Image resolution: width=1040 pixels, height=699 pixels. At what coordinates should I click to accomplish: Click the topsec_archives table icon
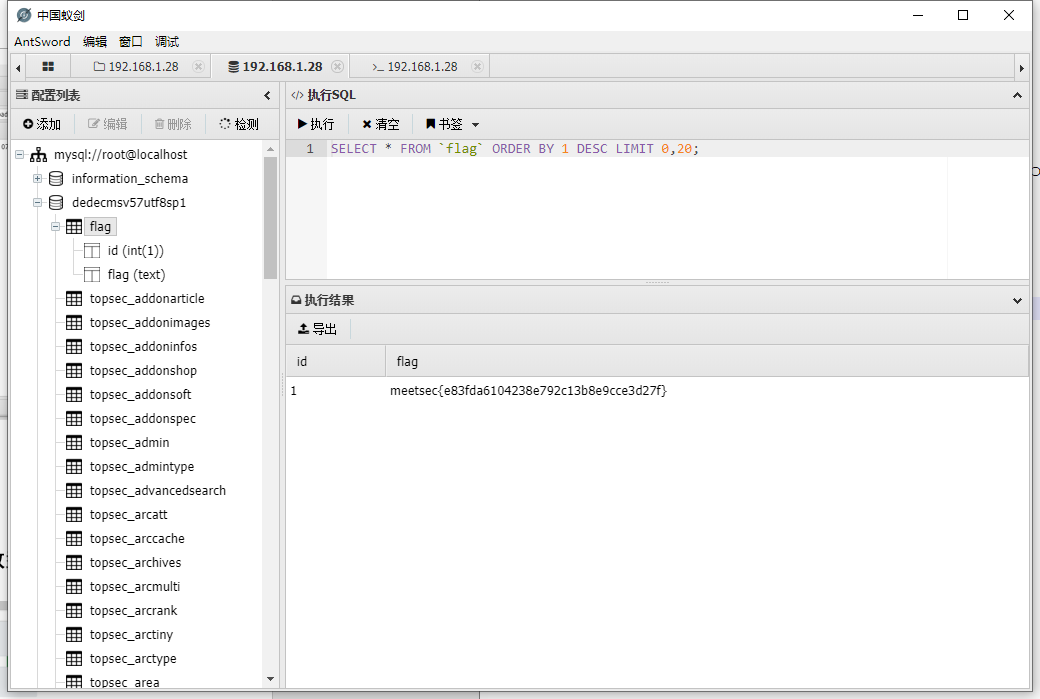(x=74, y=562)
